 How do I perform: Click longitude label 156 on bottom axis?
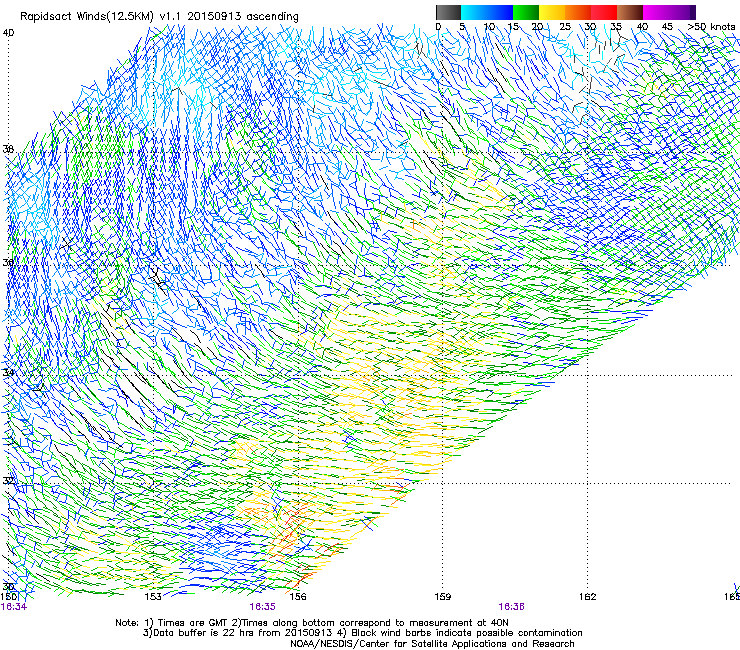pyautogui.click(x=298, y=597)
